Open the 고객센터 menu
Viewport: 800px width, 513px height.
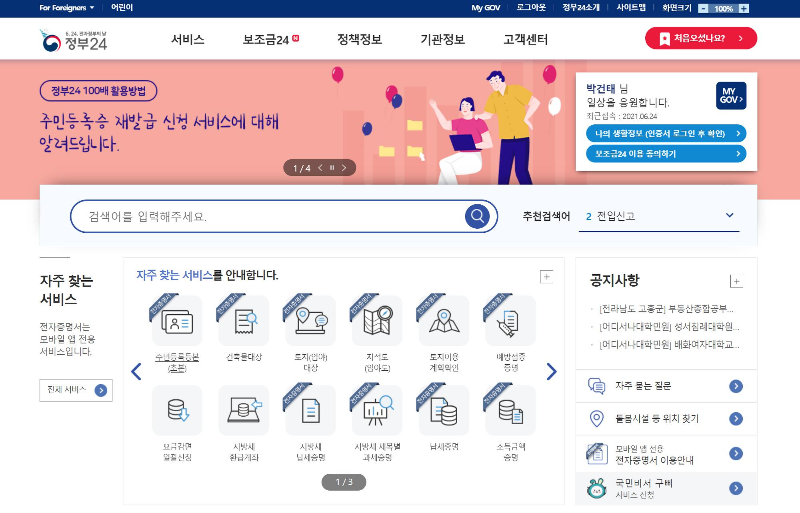click(x=526, y=40)
